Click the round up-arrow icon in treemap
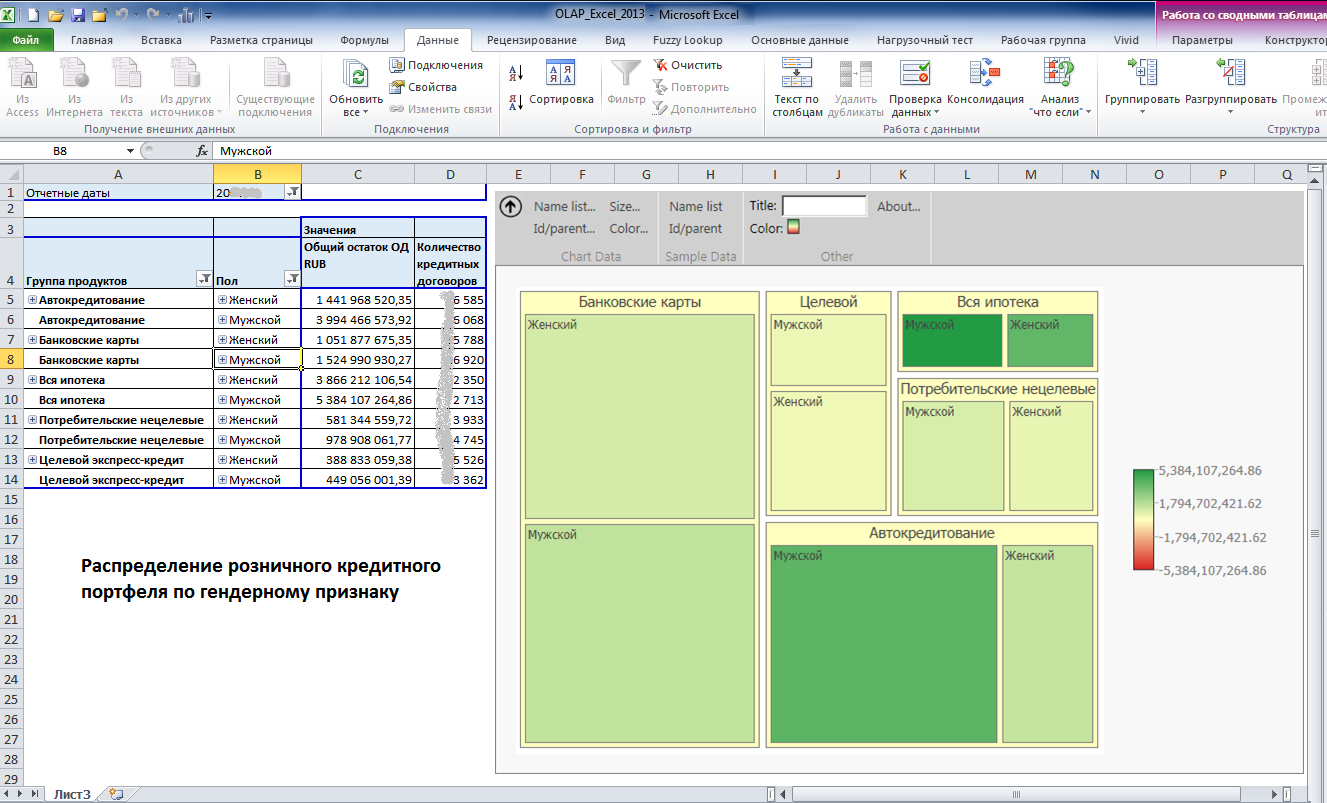The height and width of the screenshot is (803, 1327). coord(511,207)
